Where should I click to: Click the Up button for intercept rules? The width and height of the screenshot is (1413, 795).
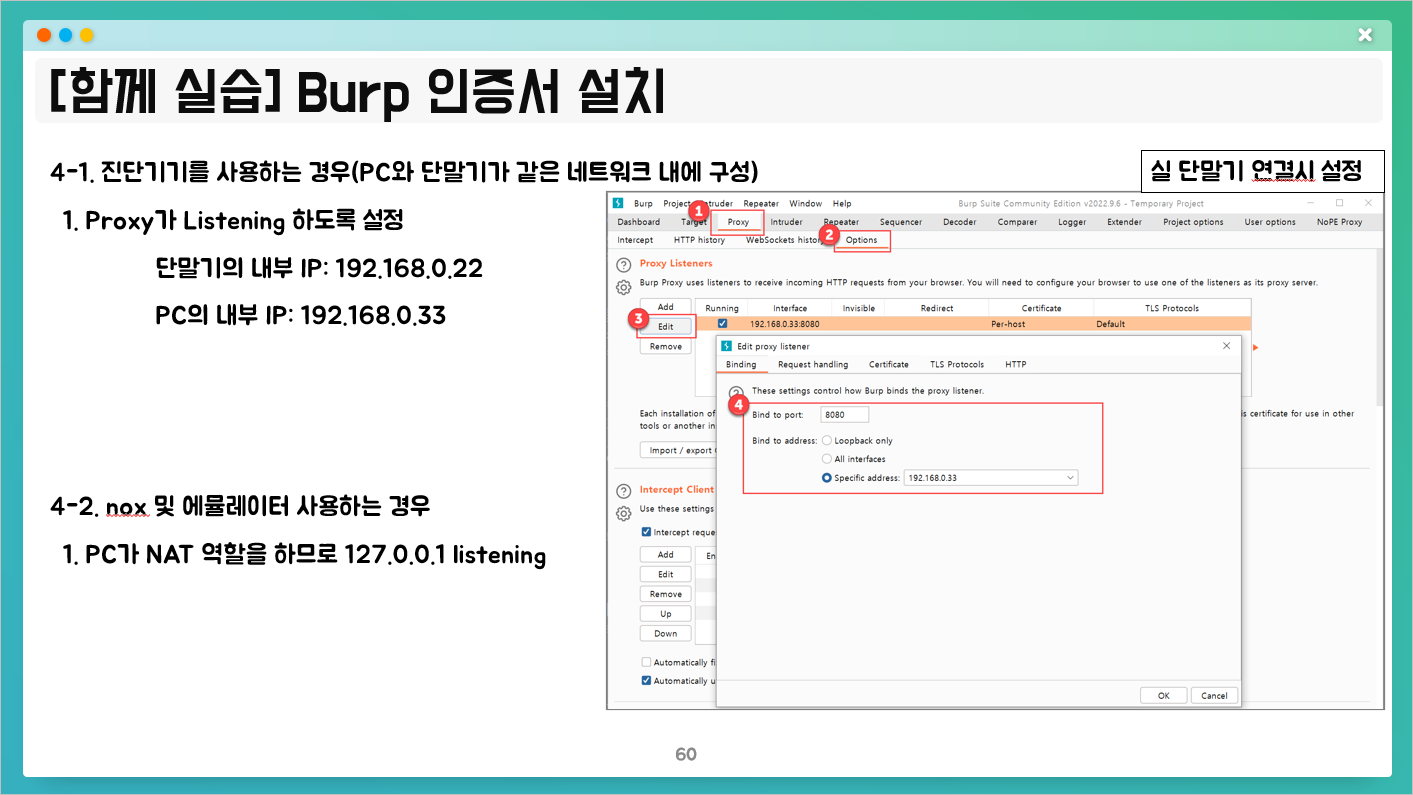665,614
